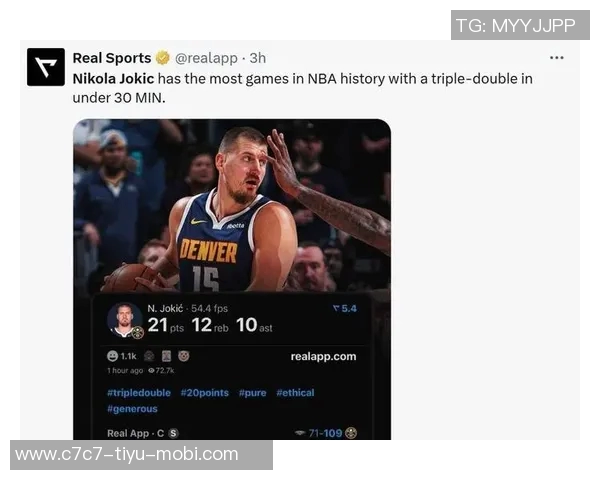Select the #pure hashtag

pyautogui.click(x=253, y=393)
